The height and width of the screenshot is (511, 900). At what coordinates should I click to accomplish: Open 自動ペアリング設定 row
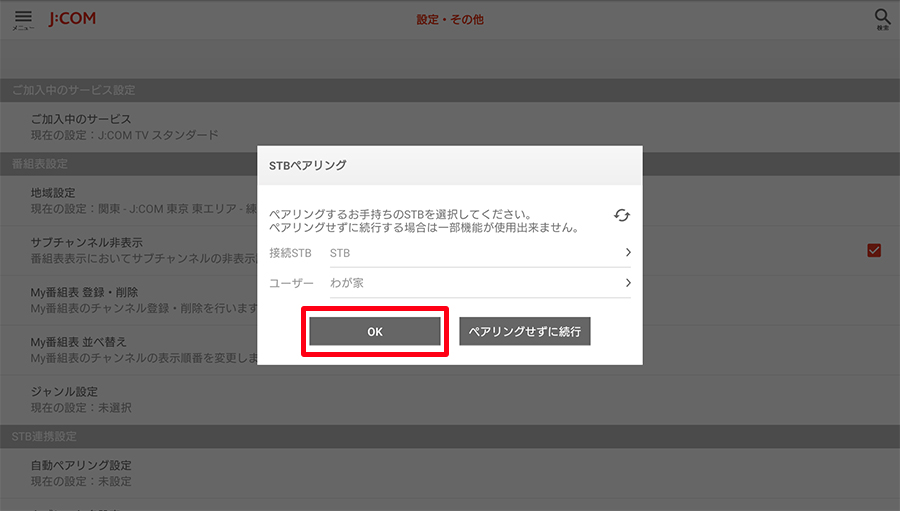[x=450, y=473]
